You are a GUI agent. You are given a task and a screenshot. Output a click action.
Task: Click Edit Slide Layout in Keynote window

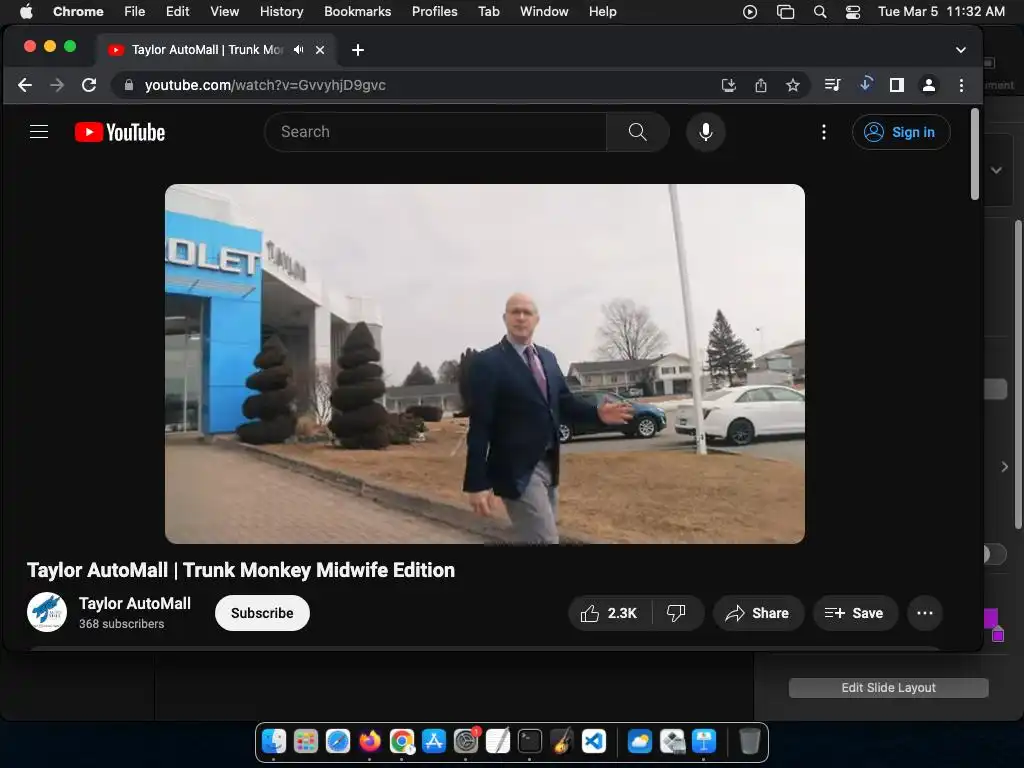(x=888, y=688)
